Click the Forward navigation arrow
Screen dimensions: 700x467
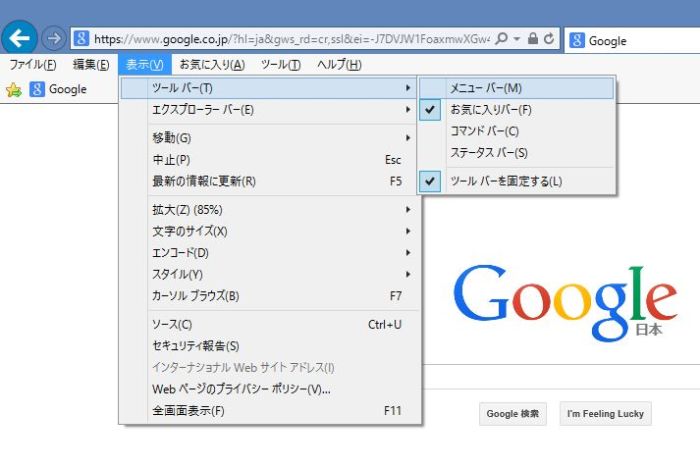54,39
